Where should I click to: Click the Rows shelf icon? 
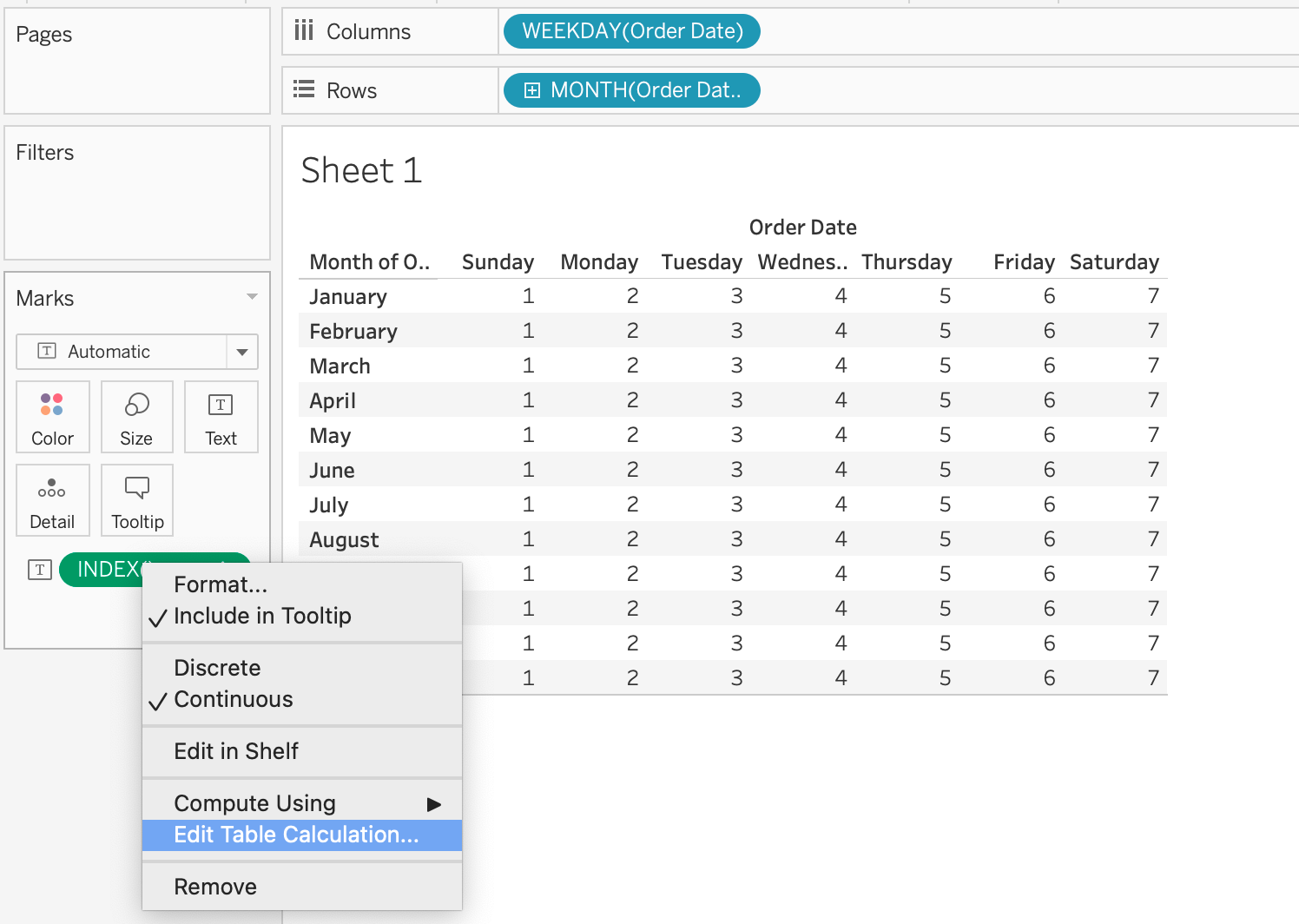(303, 90)
